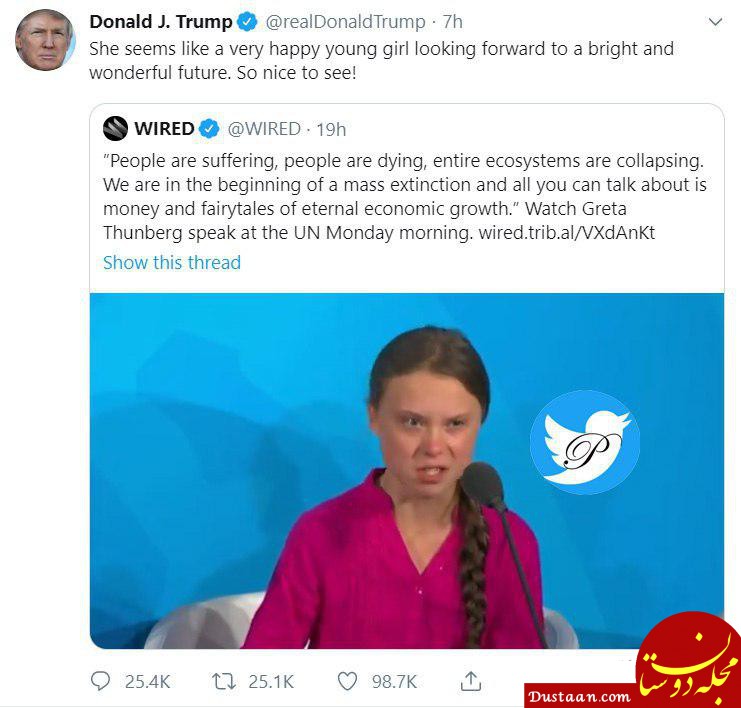Click the WIRED logo avatar
The image size is (741, 708).
[x=115, y=129]
